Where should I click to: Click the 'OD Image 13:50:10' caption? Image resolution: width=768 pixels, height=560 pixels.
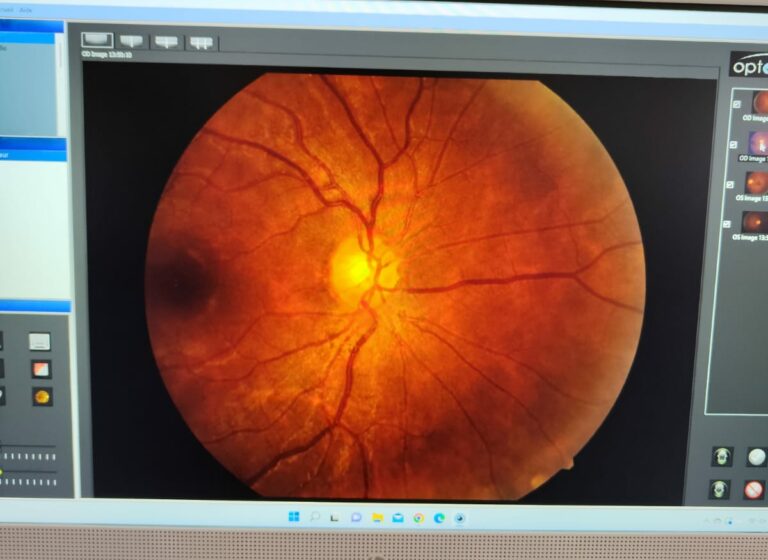pyautogui.click(x=106, y=54)
